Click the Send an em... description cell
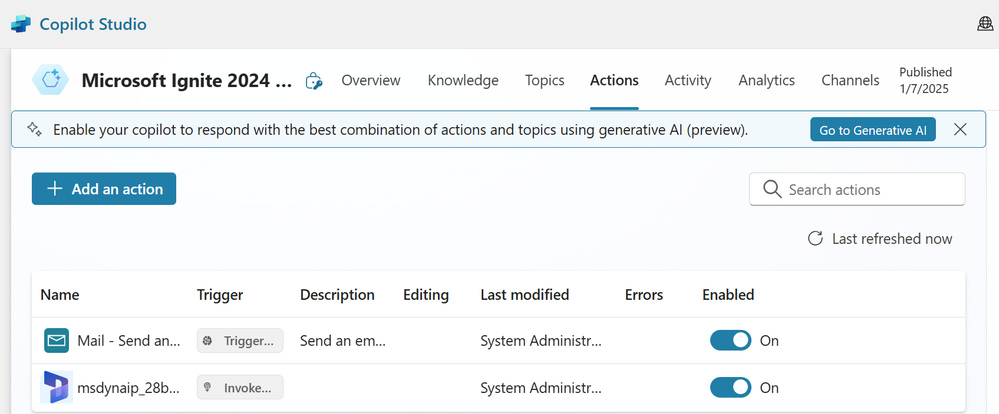This screenshot has height=414, width=999. pyautogui.click(x=343, y=341)
